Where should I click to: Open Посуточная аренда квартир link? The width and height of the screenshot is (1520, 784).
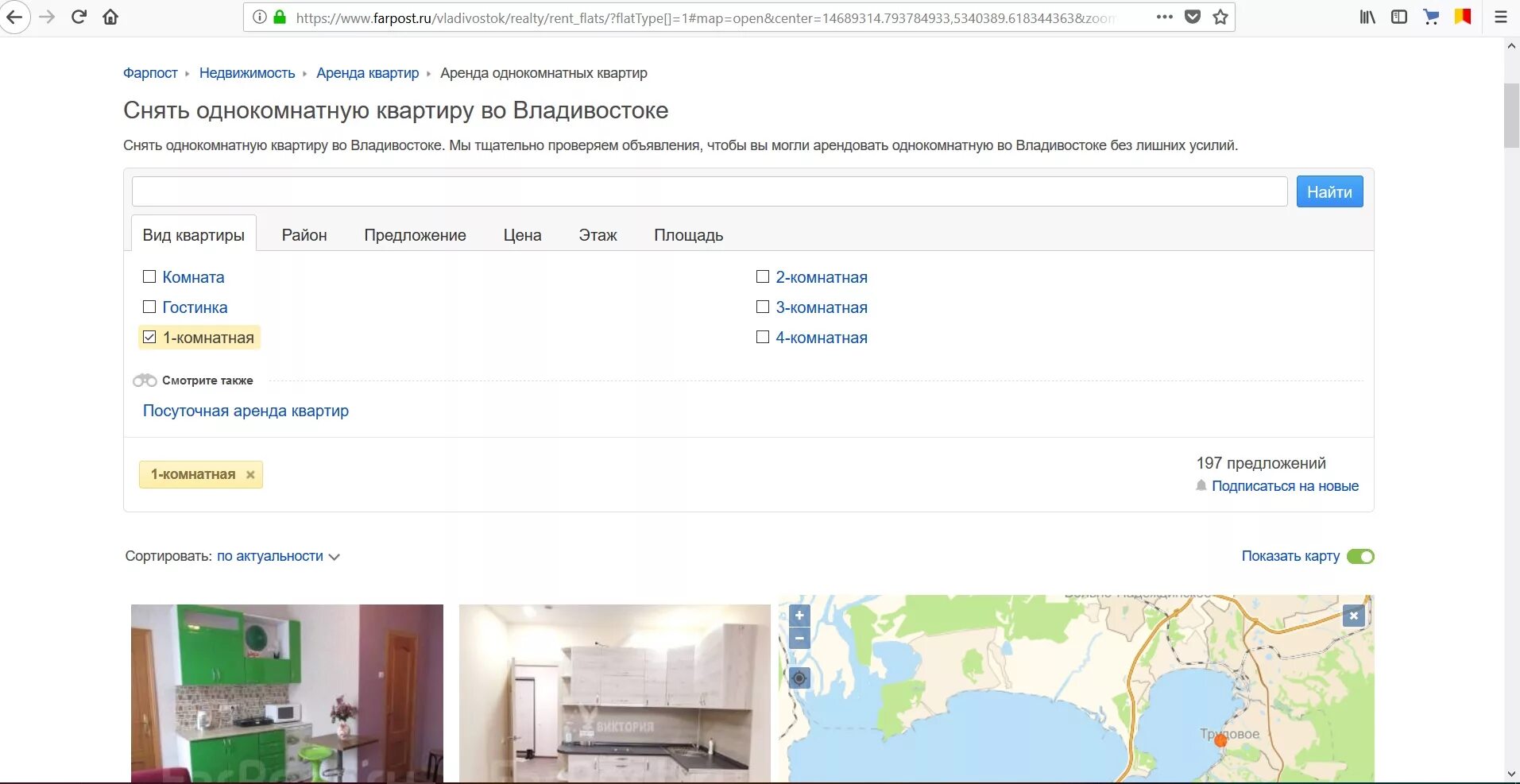click(246, 411)
